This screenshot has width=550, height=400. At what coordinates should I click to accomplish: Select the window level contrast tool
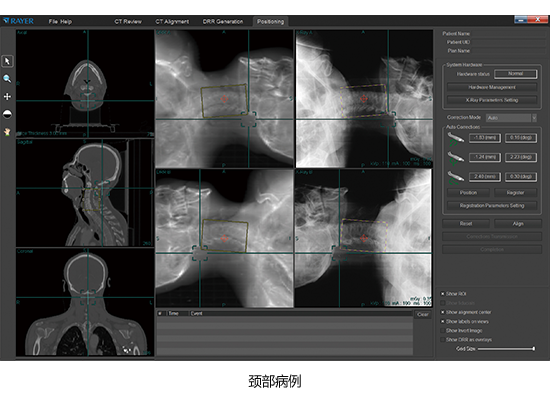coord(7,114)
